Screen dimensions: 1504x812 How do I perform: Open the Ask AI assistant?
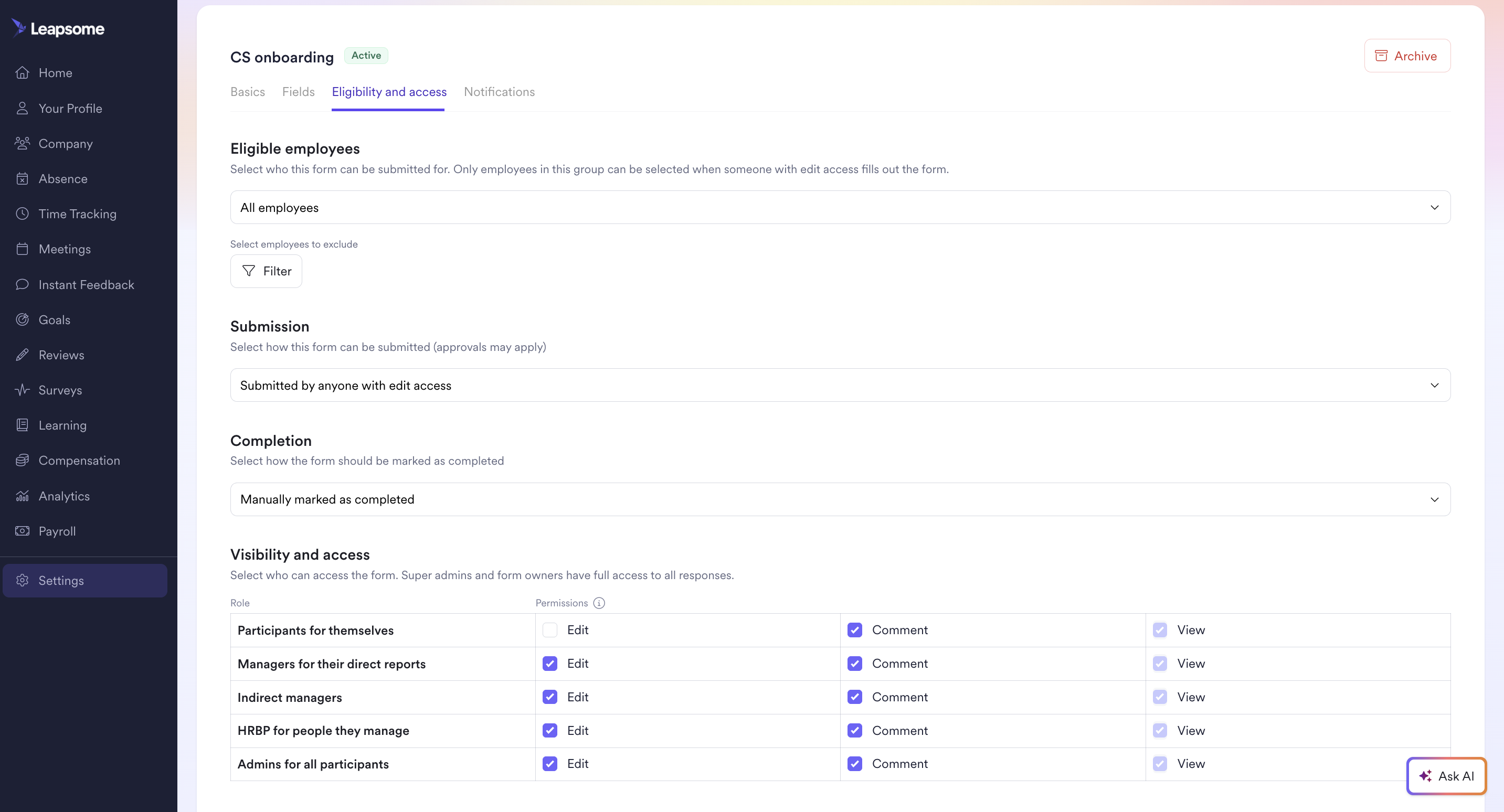point(1446,776)
